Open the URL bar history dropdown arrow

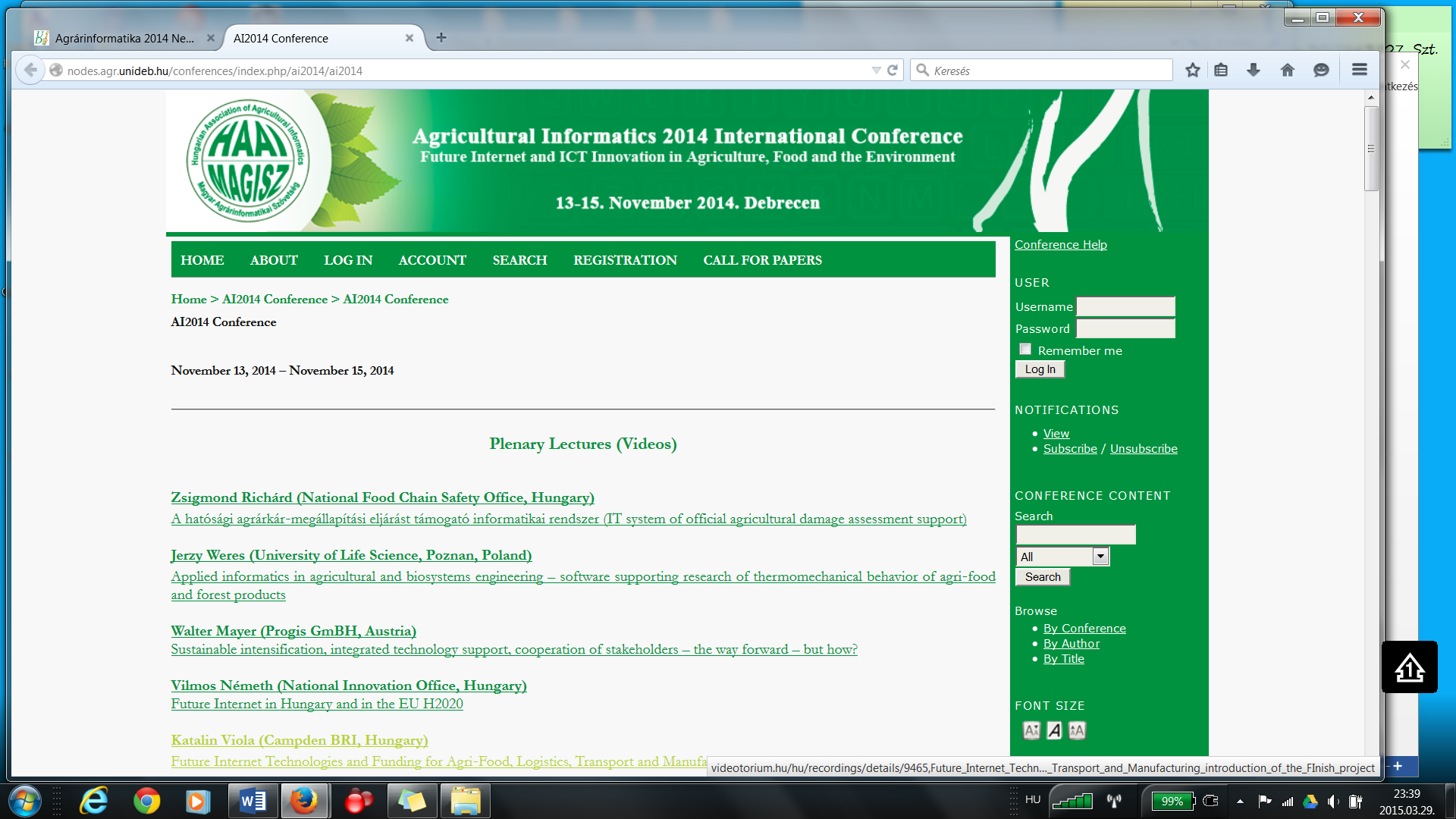pyautogui.click(x=876, y=71)
